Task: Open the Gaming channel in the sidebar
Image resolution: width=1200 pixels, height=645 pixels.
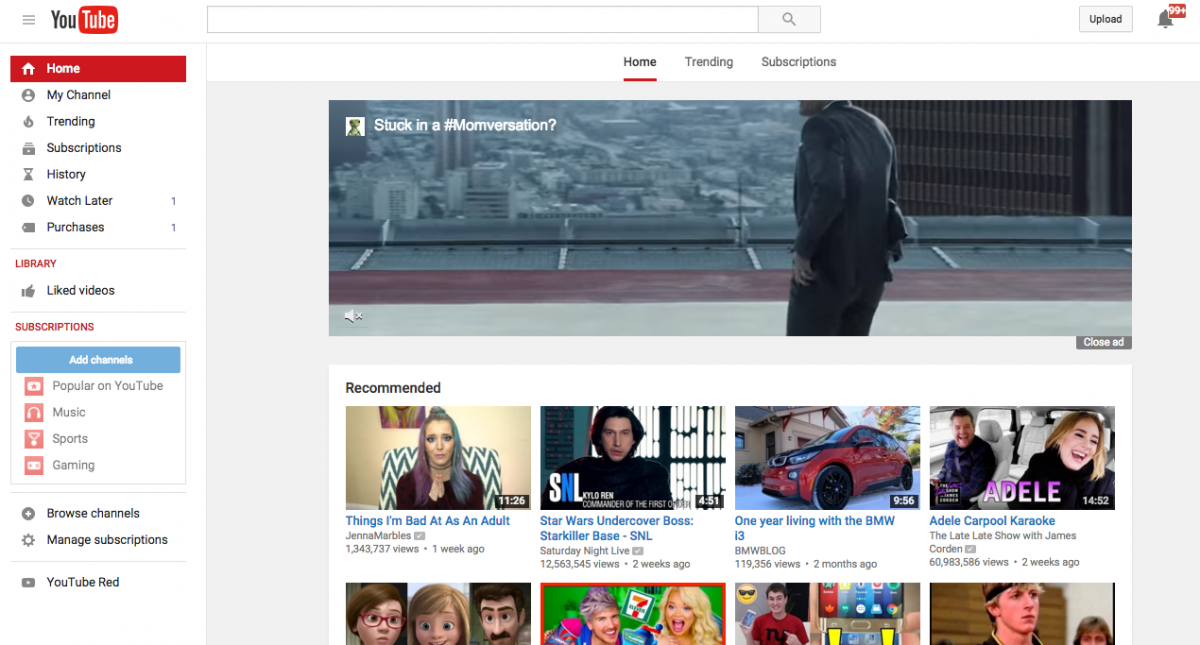Action: click(x=73, y=464)
